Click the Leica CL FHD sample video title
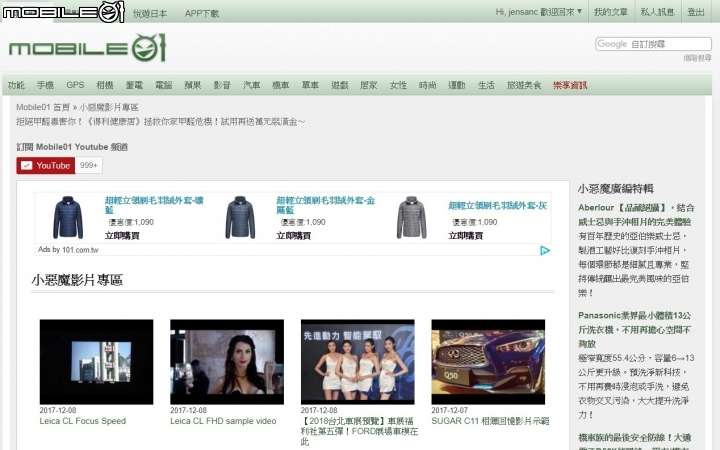720x450 pixels. click(x=223, y=421)
